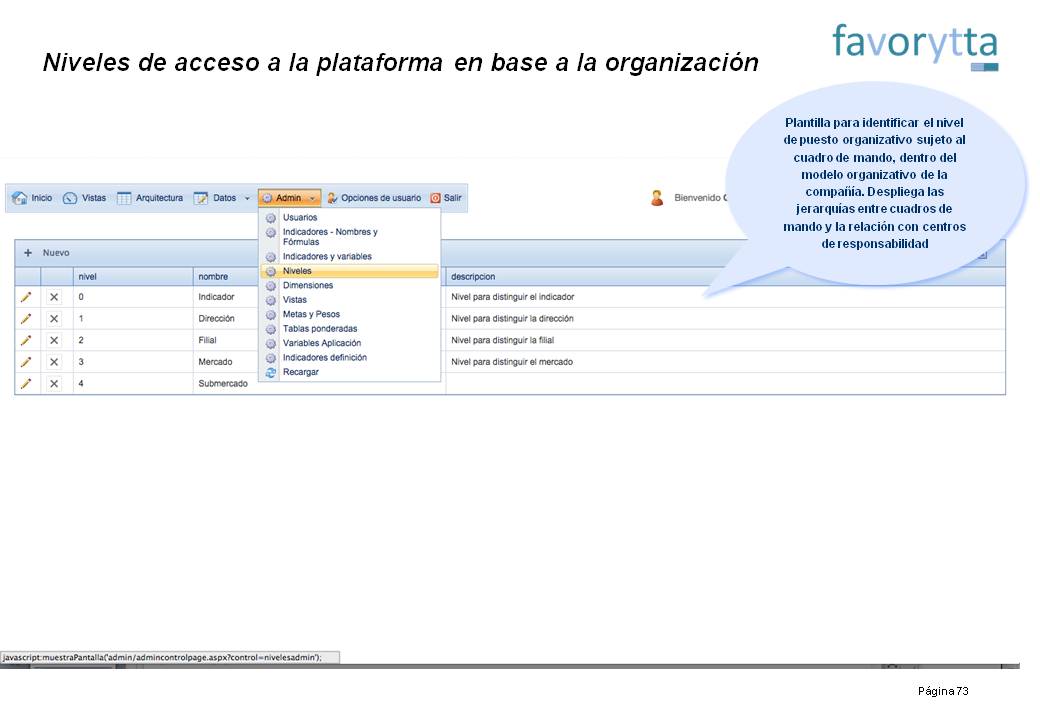
Task: Click the red Salir power icon
Action: 435,198
